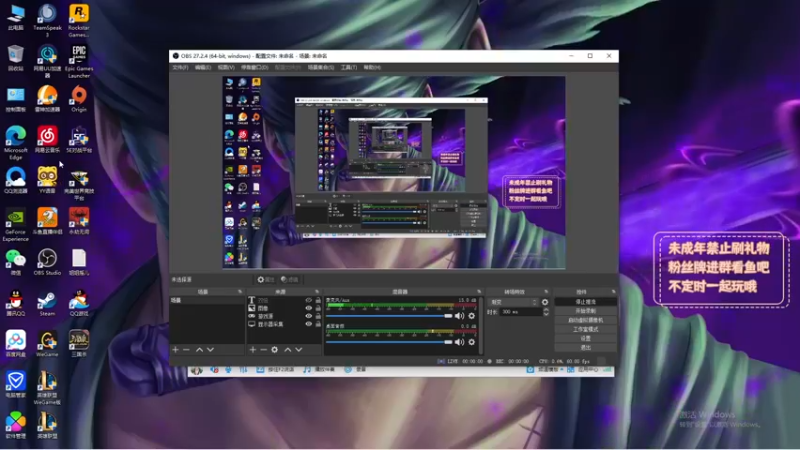Screen dimensions: 800x450
Task: Mute the 麦克风/Aux speaker icon
Action: (x=459, y=316)
